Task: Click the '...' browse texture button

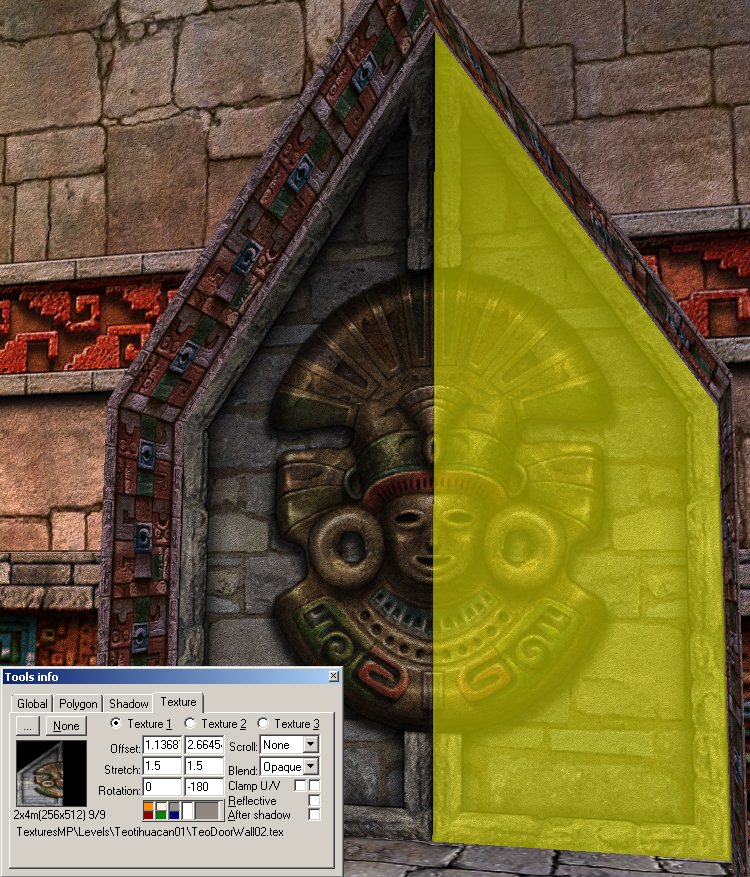Action: coord(27,726)
